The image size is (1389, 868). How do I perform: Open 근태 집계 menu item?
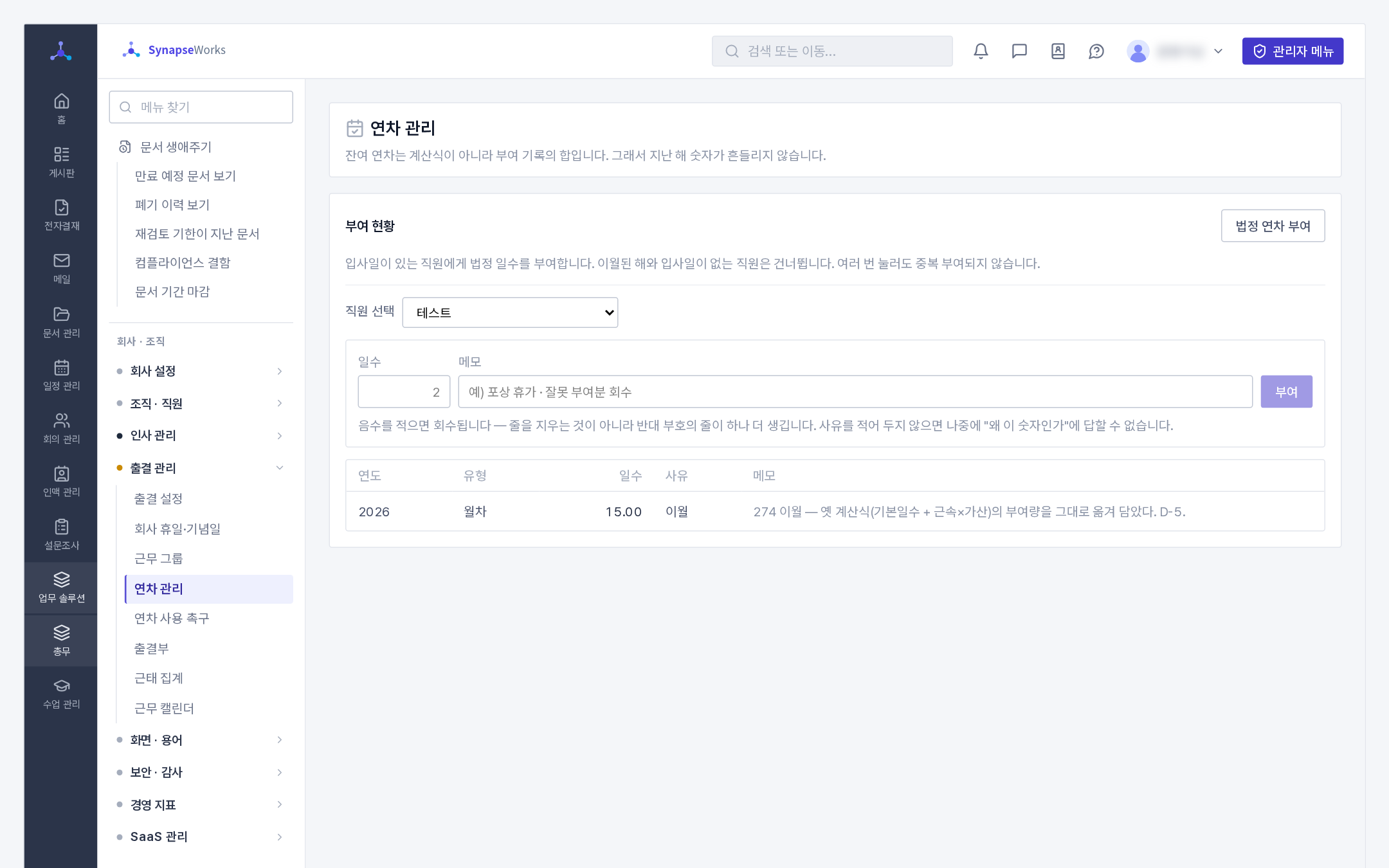209,678
